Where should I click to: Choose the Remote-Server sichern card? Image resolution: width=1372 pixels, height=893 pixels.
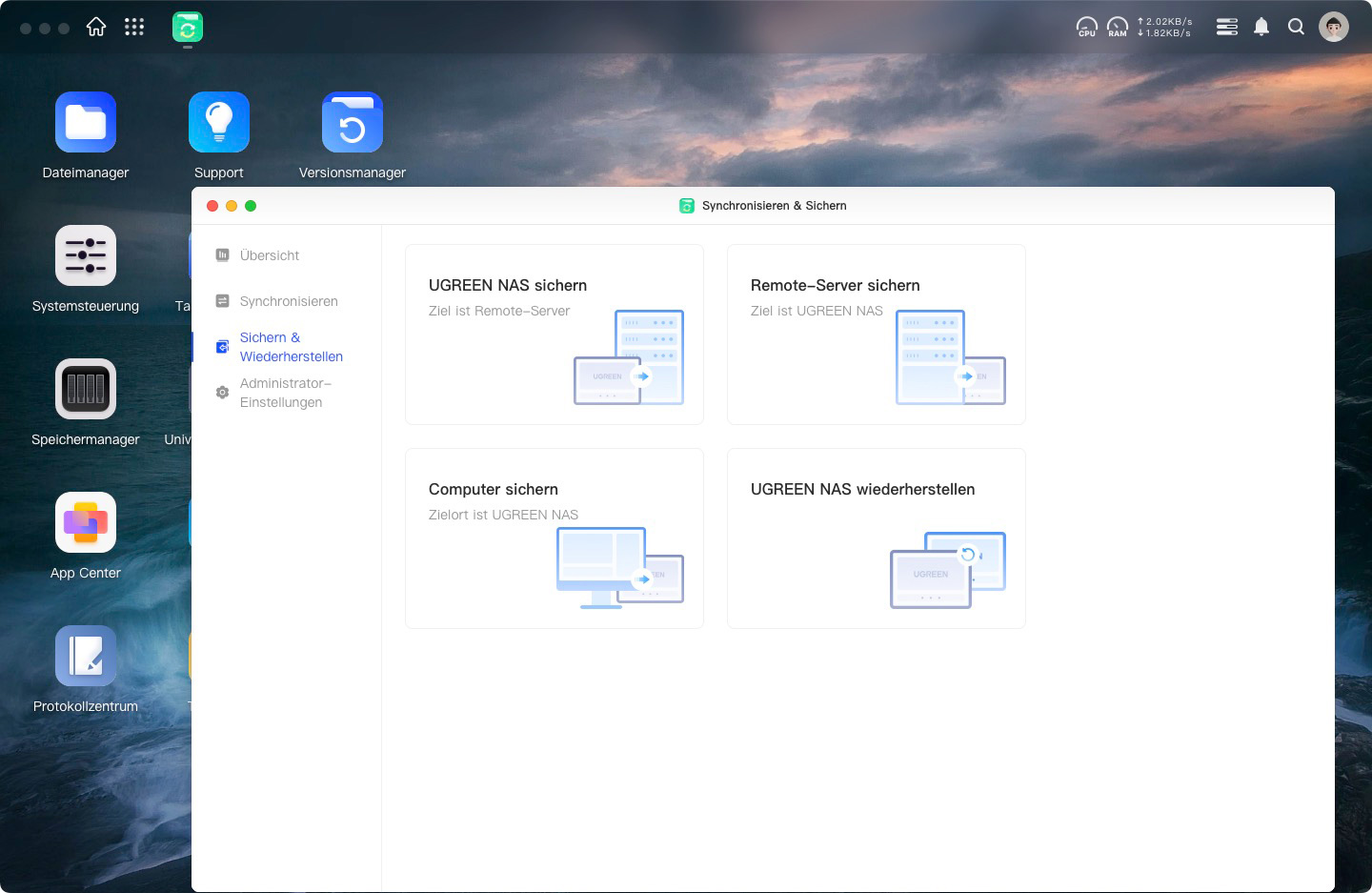coord(877,335)
